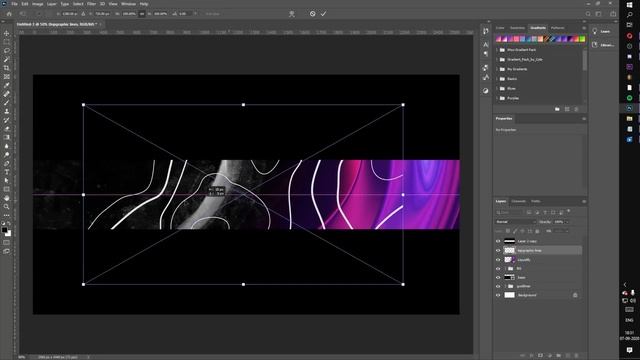The image size is (640, 360).
Task: Click the background color swatch
Action: 8,233
